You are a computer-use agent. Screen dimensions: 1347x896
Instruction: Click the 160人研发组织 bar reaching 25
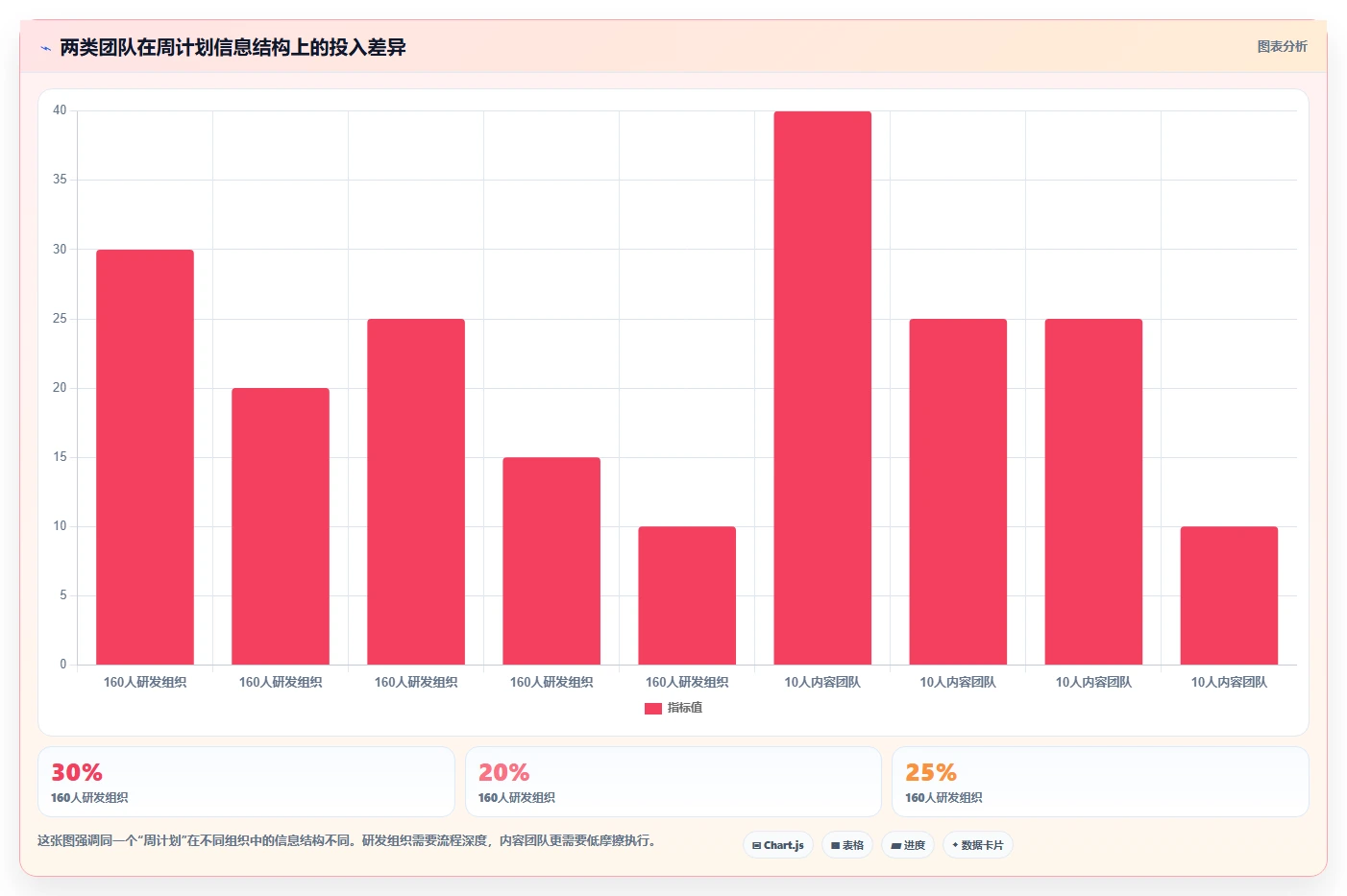click(416, 492)
